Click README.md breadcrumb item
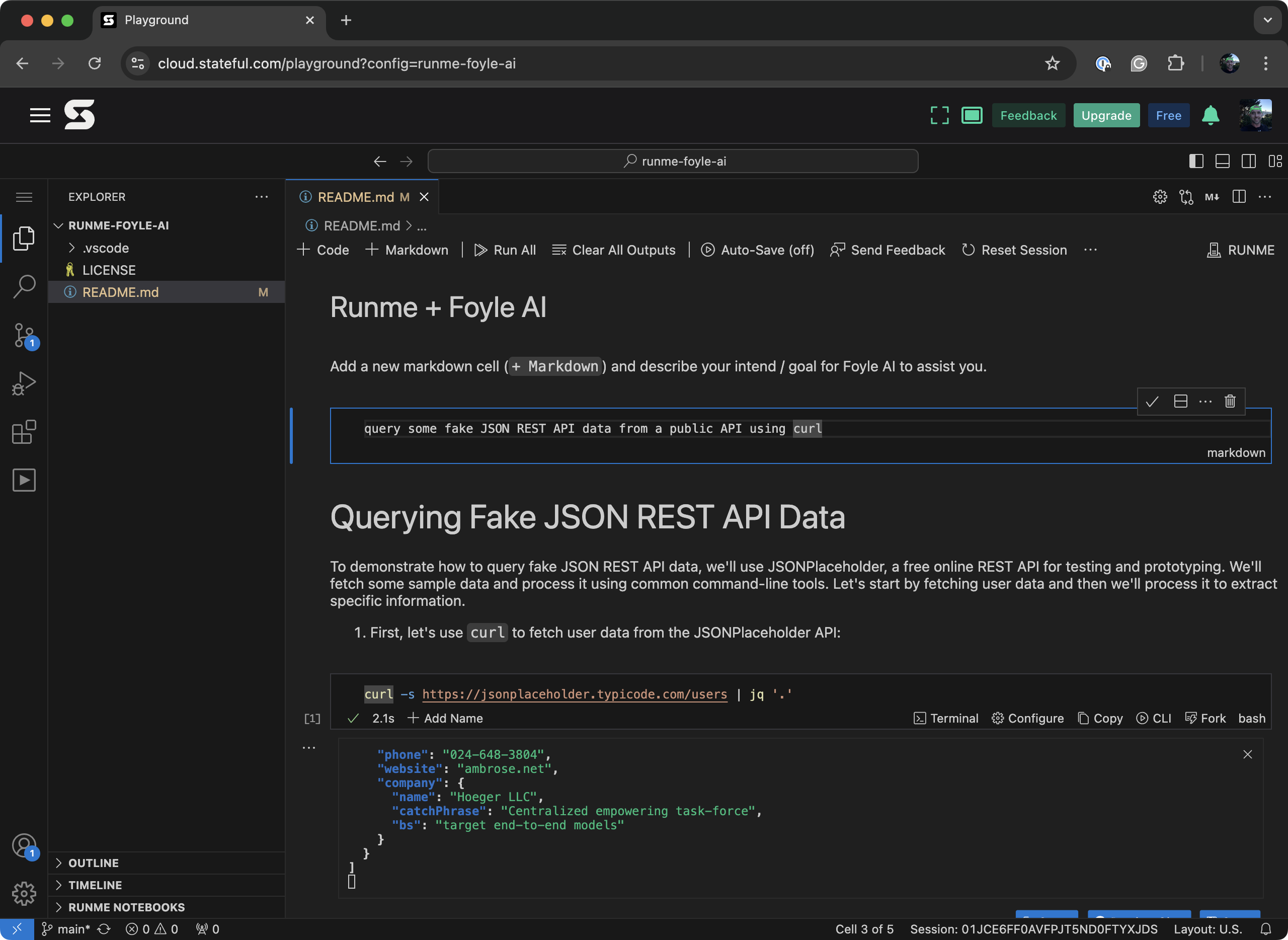The width and height of the screenshot is (1288, 940). 362,226
